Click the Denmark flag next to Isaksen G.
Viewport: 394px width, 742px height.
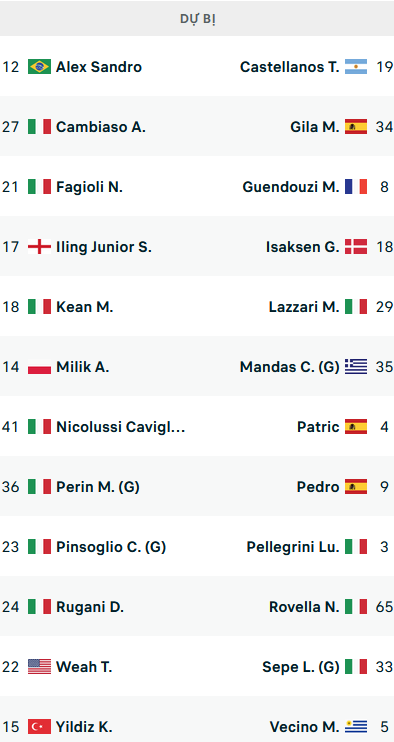point(356,247)
